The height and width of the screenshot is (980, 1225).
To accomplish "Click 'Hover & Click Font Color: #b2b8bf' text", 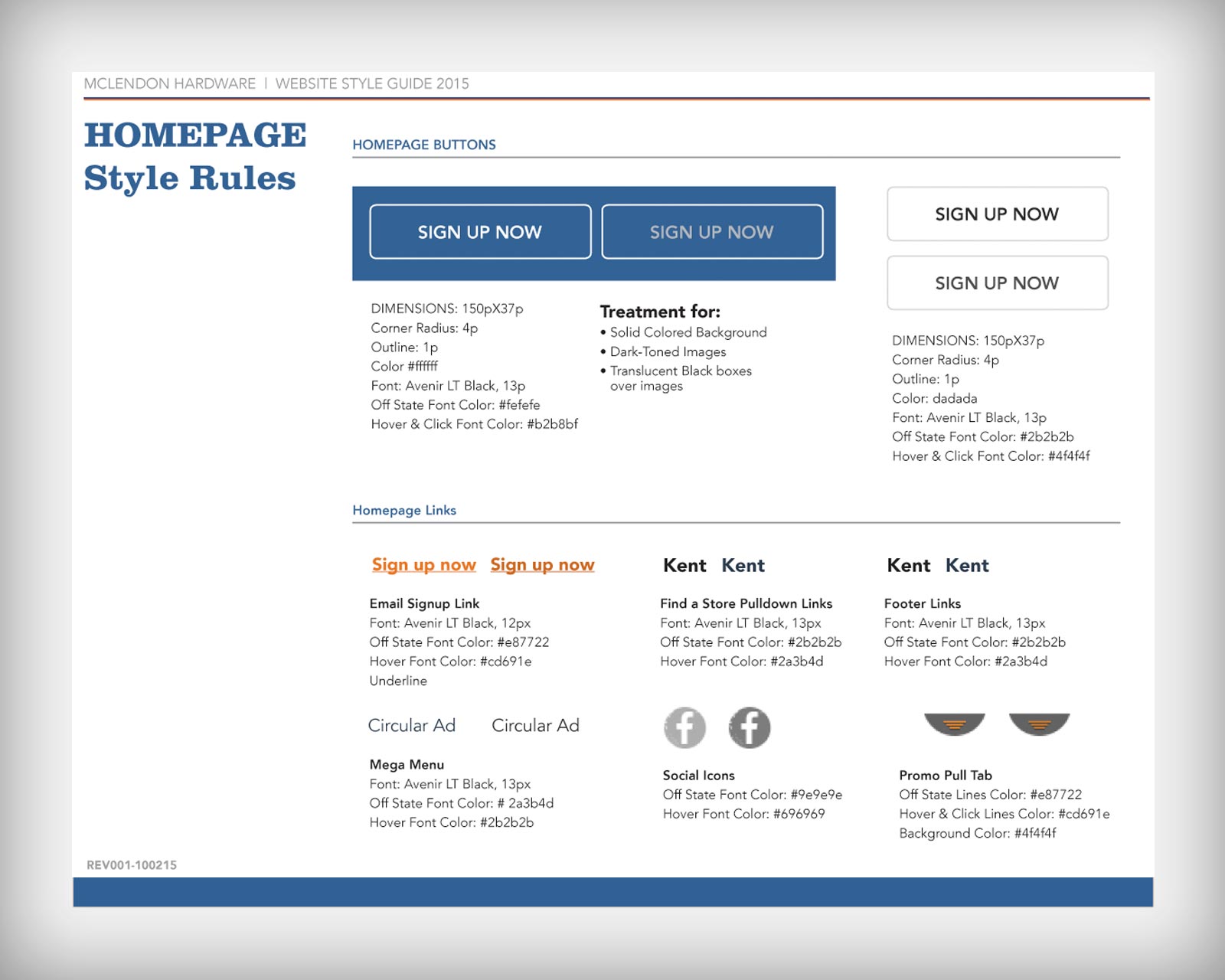I will tap(475, 423).
